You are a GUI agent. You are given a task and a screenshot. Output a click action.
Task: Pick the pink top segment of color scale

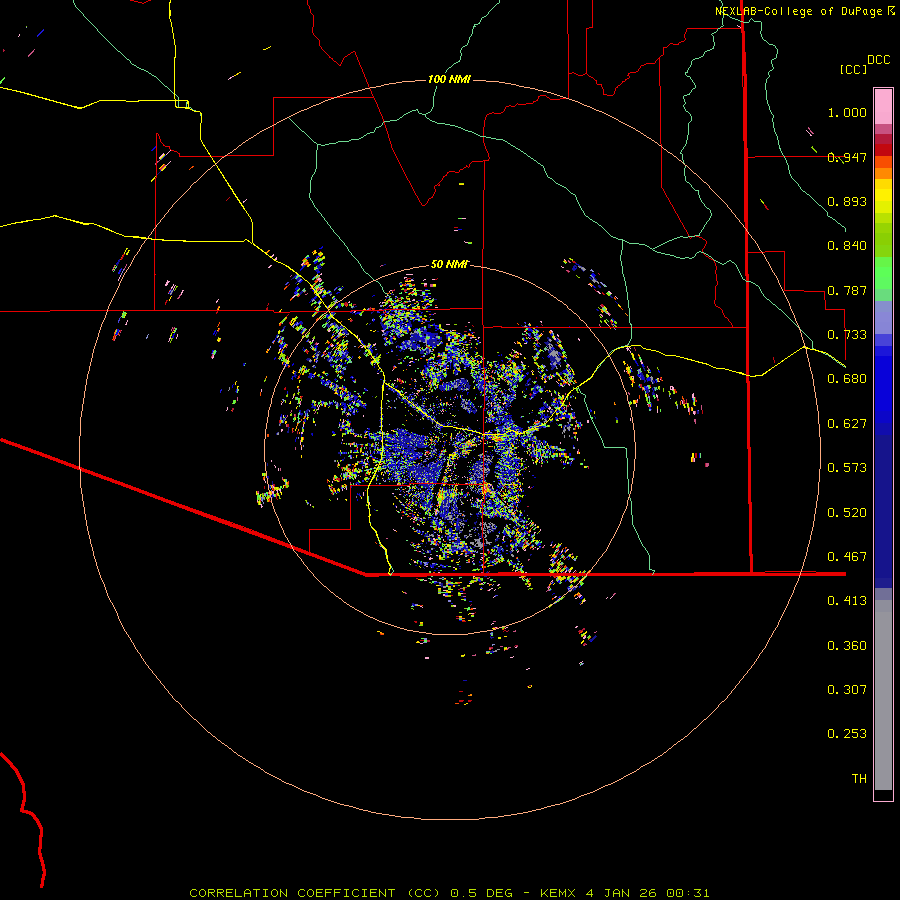(883, 106)
